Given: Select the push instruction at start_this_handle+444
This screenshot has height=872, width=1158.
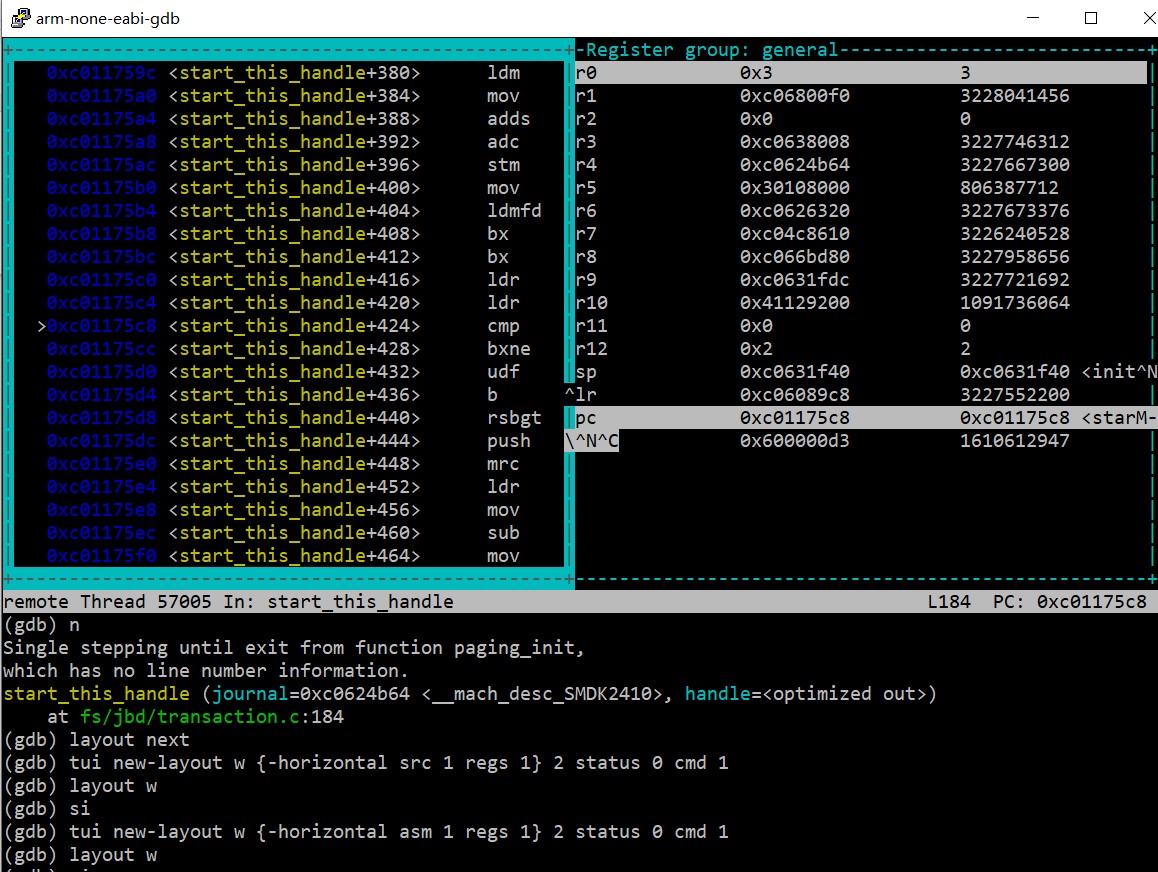Looking at the screenshot, I should pos(288,441).
